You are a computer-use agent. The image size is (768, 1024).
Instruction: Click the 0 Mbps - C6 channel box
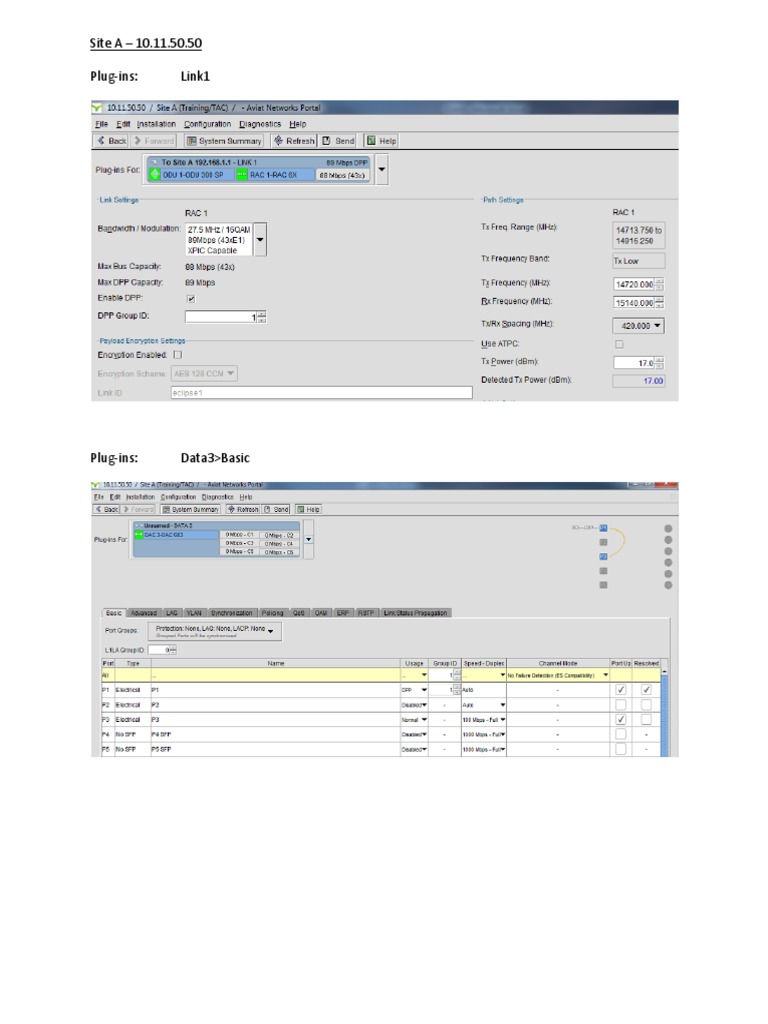pyautogui.click(x=279, y=552)
